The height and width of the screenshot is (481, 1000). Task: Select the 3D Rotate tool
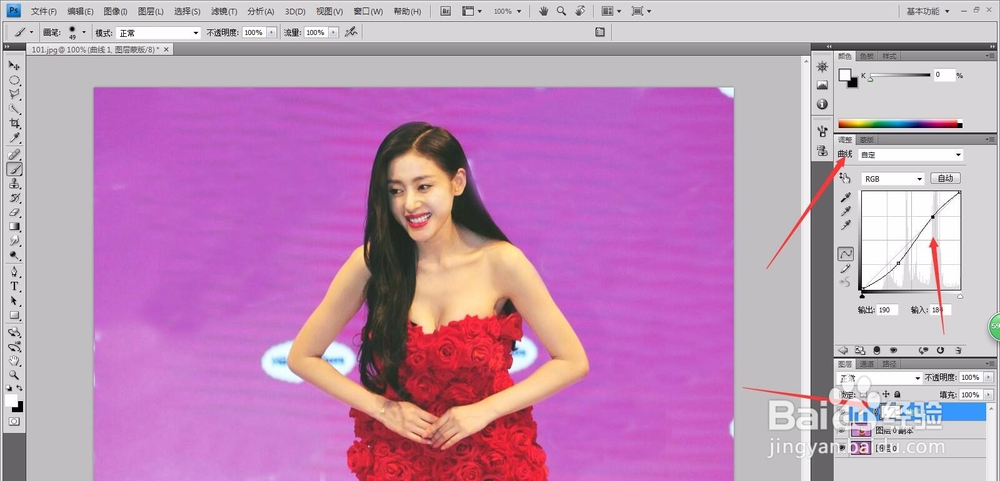tap(14, 332)
